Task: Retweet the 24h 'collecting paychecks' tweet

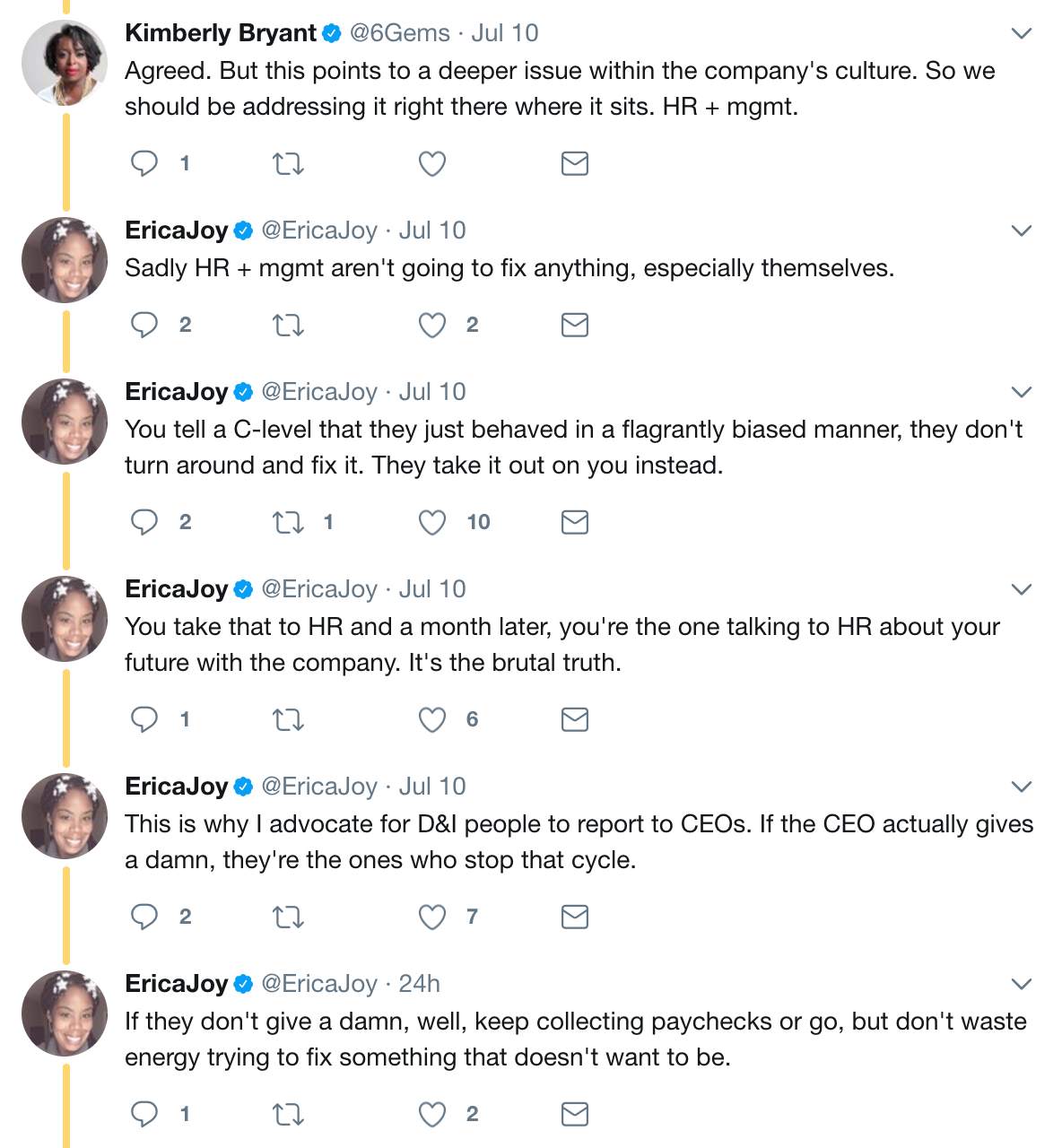Action: coord(288,1114)
